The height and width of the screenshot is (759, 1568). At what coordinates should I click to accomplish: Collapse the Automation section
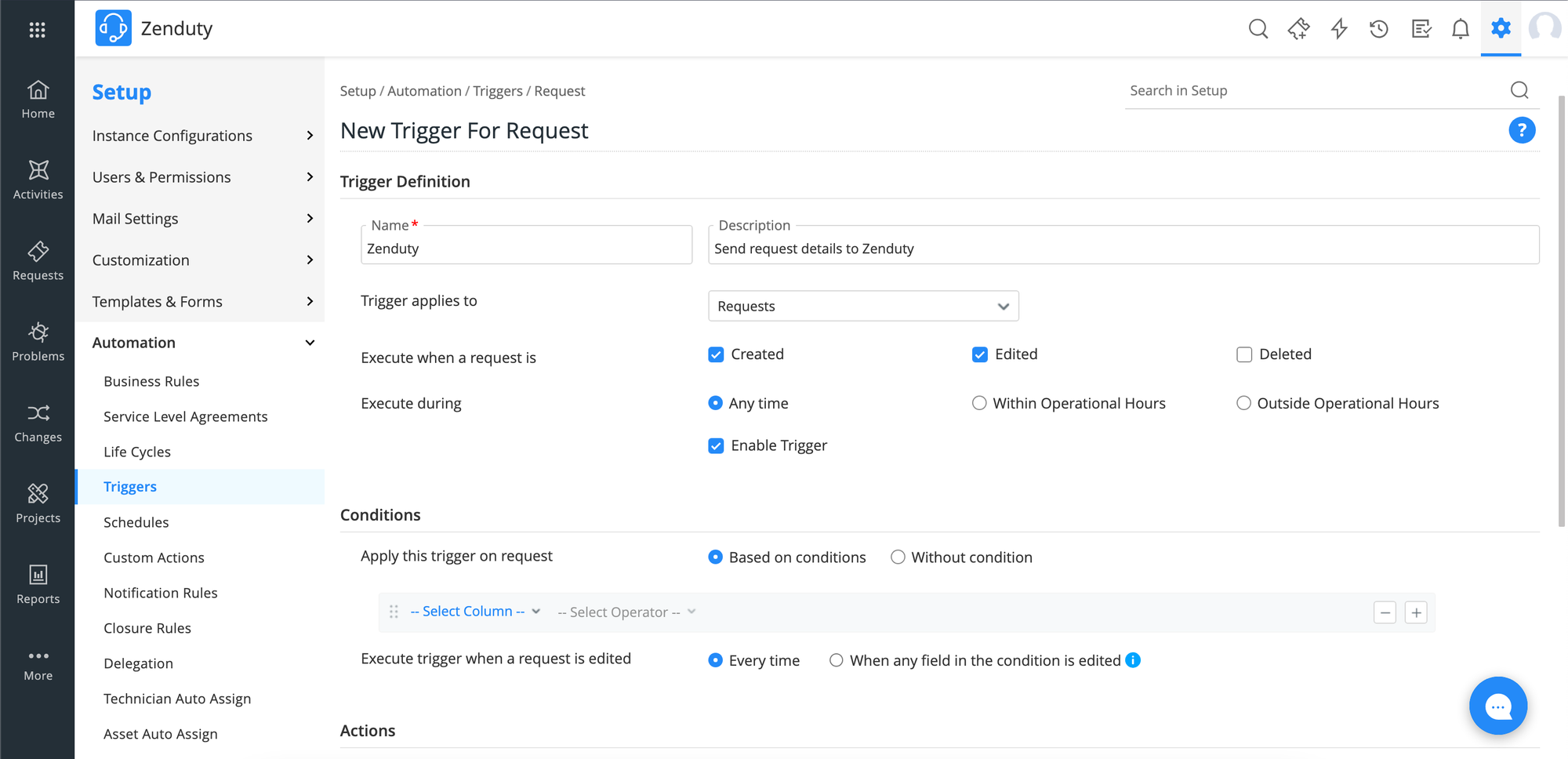(202, 343)
